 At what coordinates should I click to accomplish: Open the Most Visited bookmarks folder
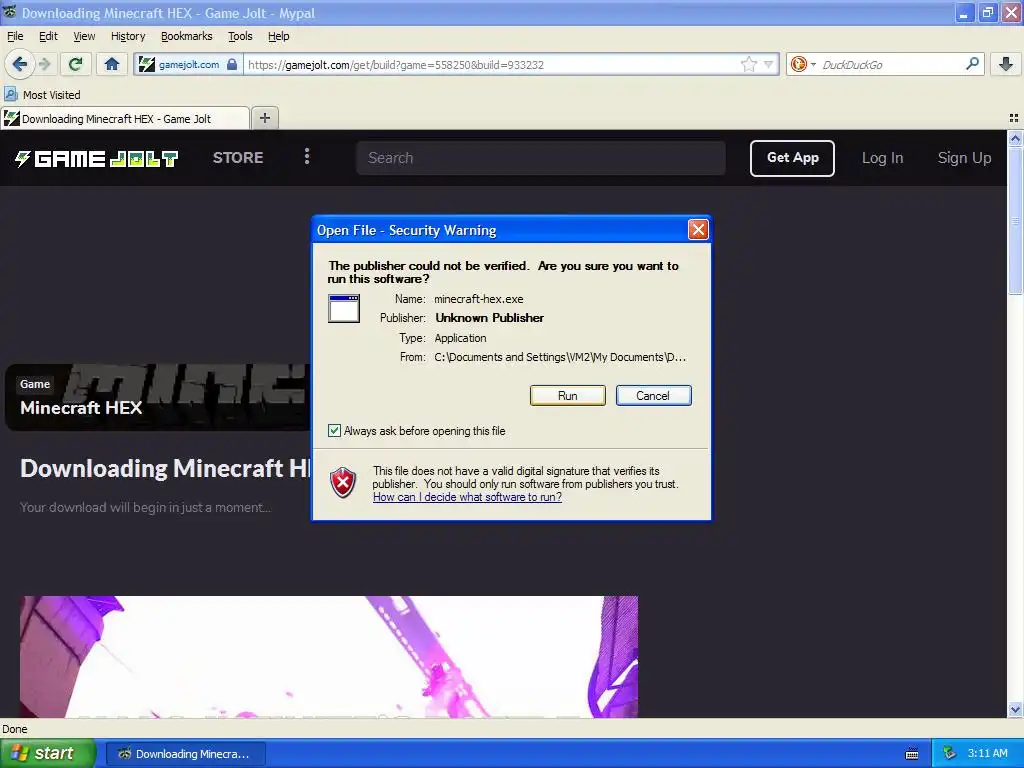[42, 95]
